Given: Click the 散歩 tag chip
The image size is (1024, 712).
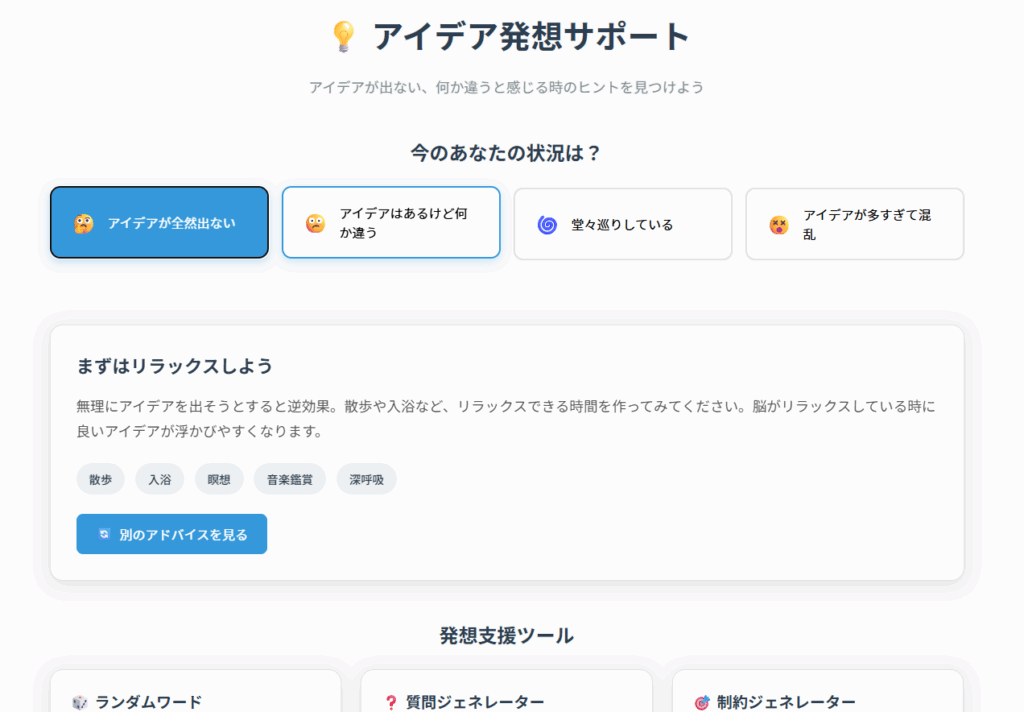Looking at the screenshot, I should coord(100,479).
